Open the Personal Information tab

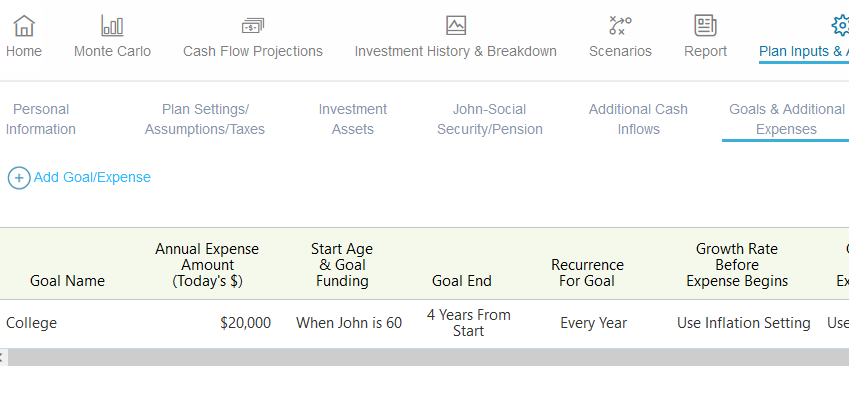(41, 119)
